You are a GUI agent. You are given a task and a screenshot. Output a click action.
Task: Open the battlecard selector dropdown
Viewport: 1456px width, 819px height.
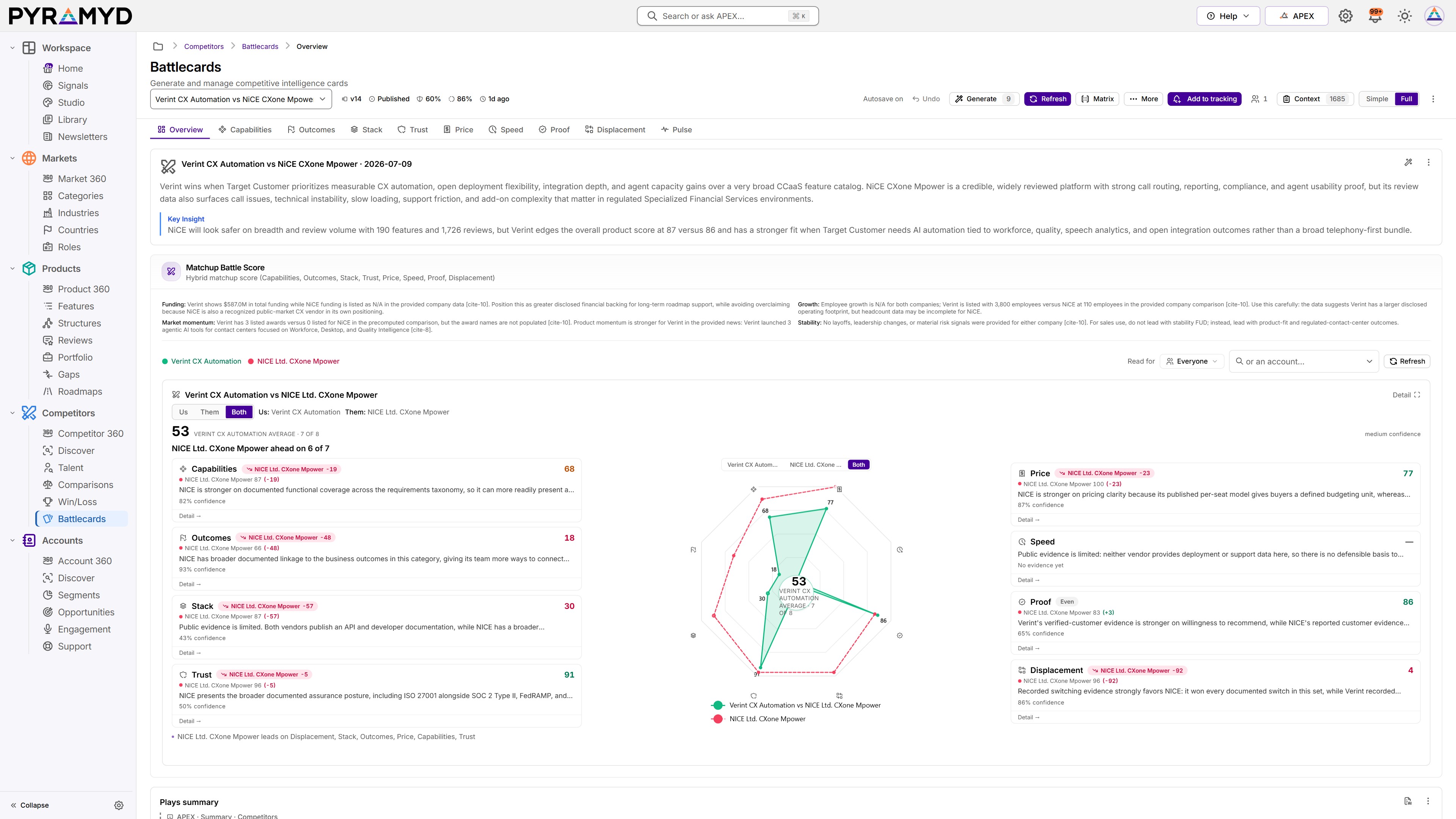[x=240, y=99]
